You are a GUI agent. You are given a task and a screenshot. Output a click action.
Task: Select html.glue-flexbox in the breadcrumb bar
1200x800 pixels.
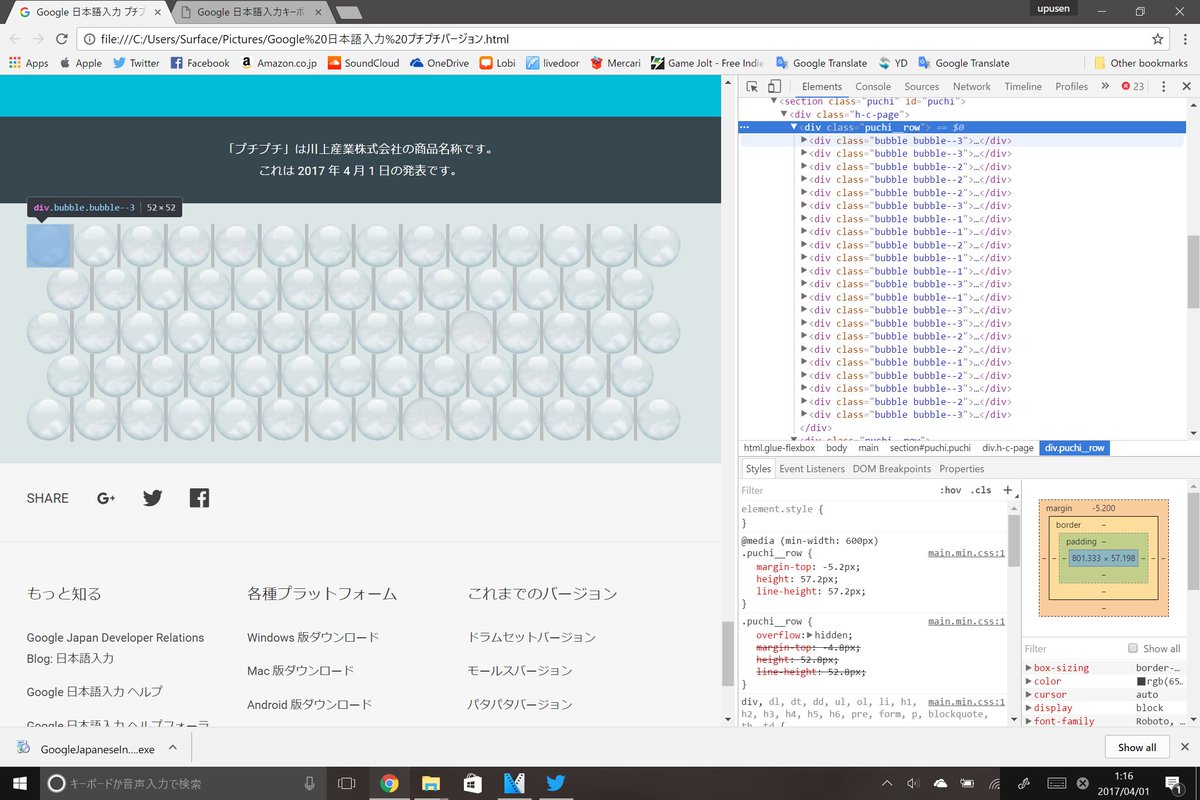[780, 448]
